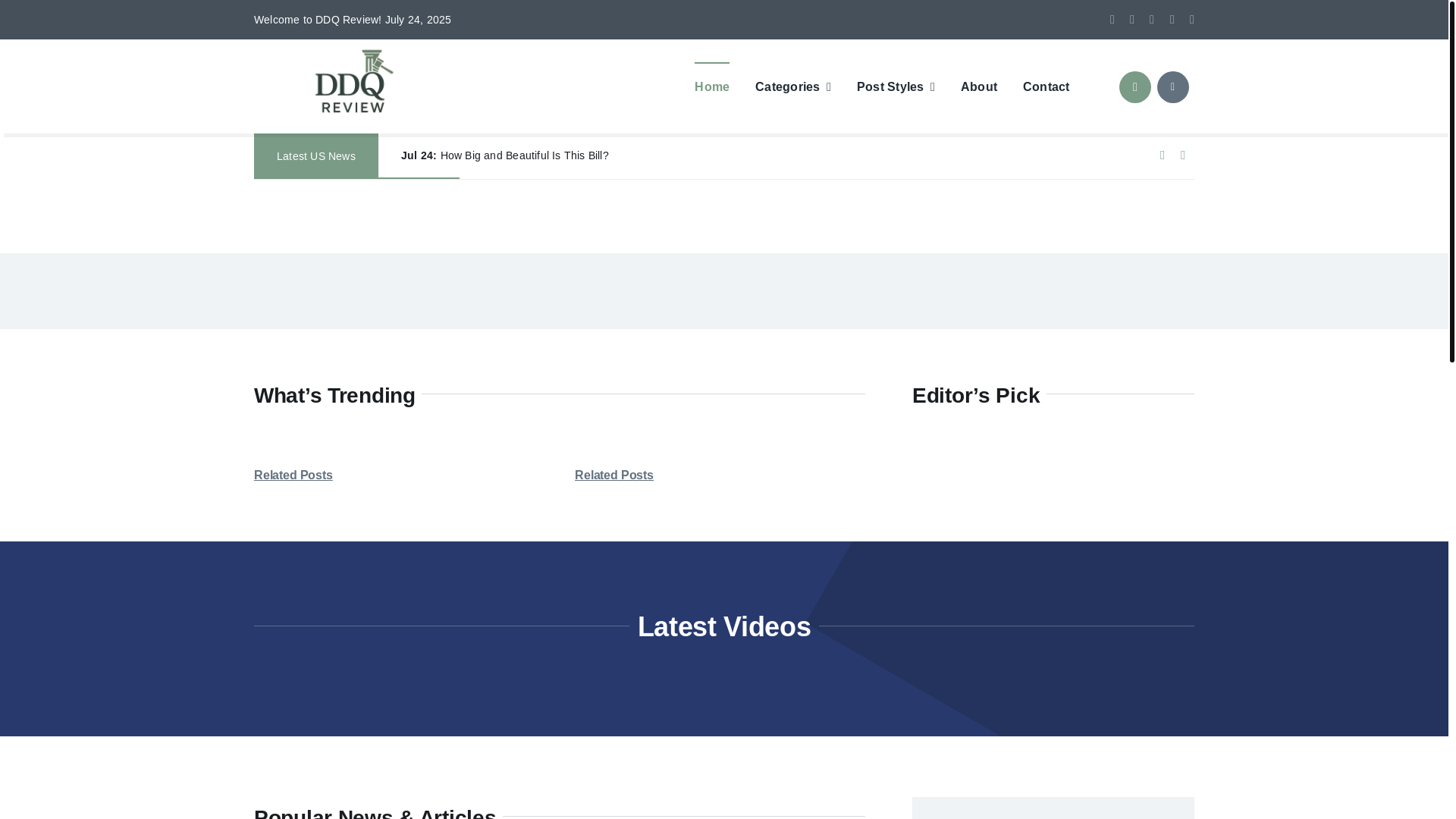Click the What's Trending heading
The width and height of the screenshot is (1456, 819).
point(334,395)
